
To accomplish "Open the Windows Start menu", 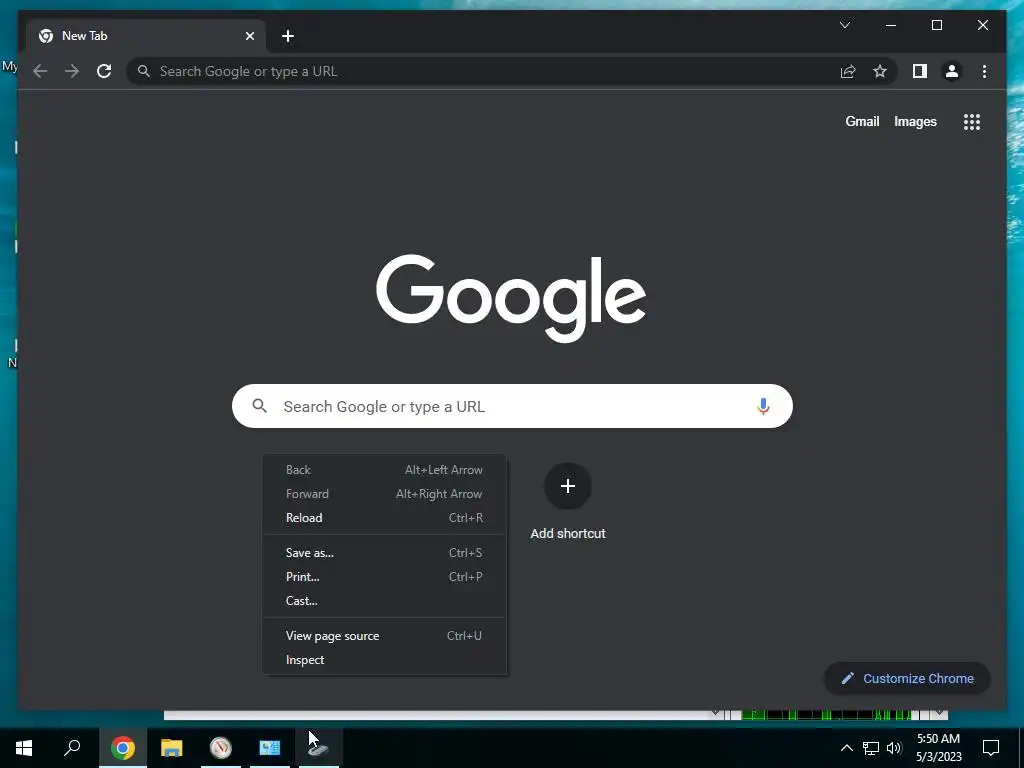I will (x=24, y=748).
